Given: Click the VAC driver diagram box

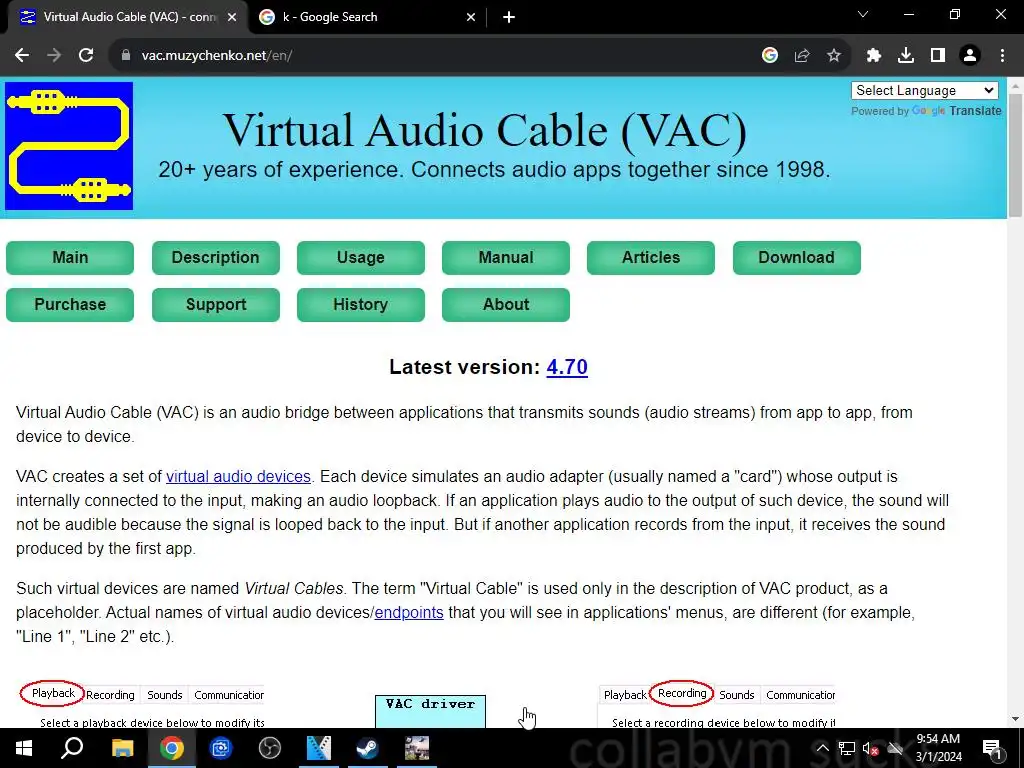Looking at the screenshot, I should 430,711.
